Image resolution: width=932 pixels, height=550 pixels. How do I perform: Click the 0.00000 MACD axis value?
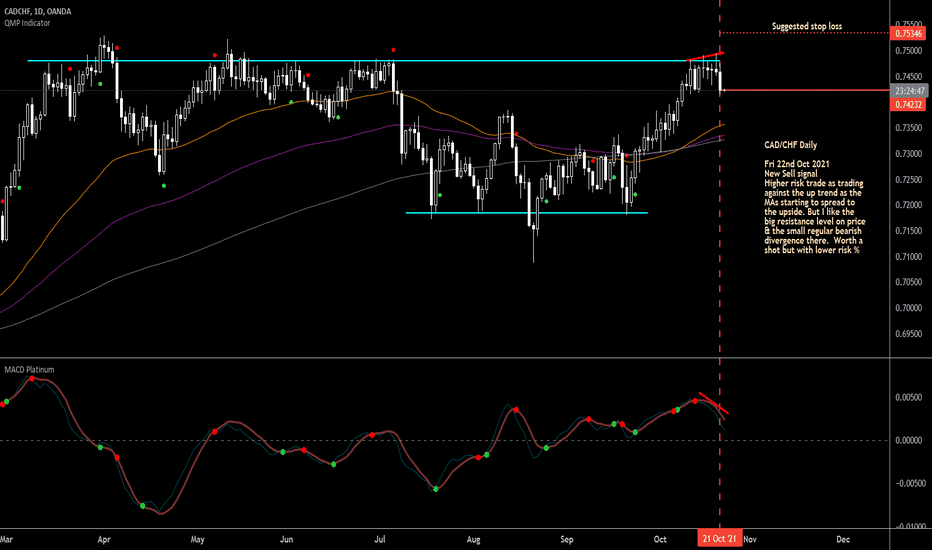(909, 440)
